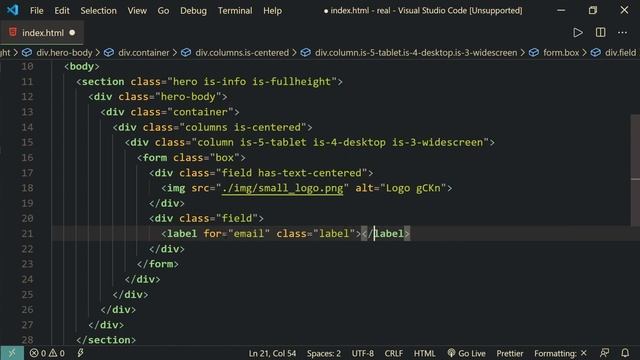
Task: Open remote window from green status icon
Action: [x=12, y=353]
